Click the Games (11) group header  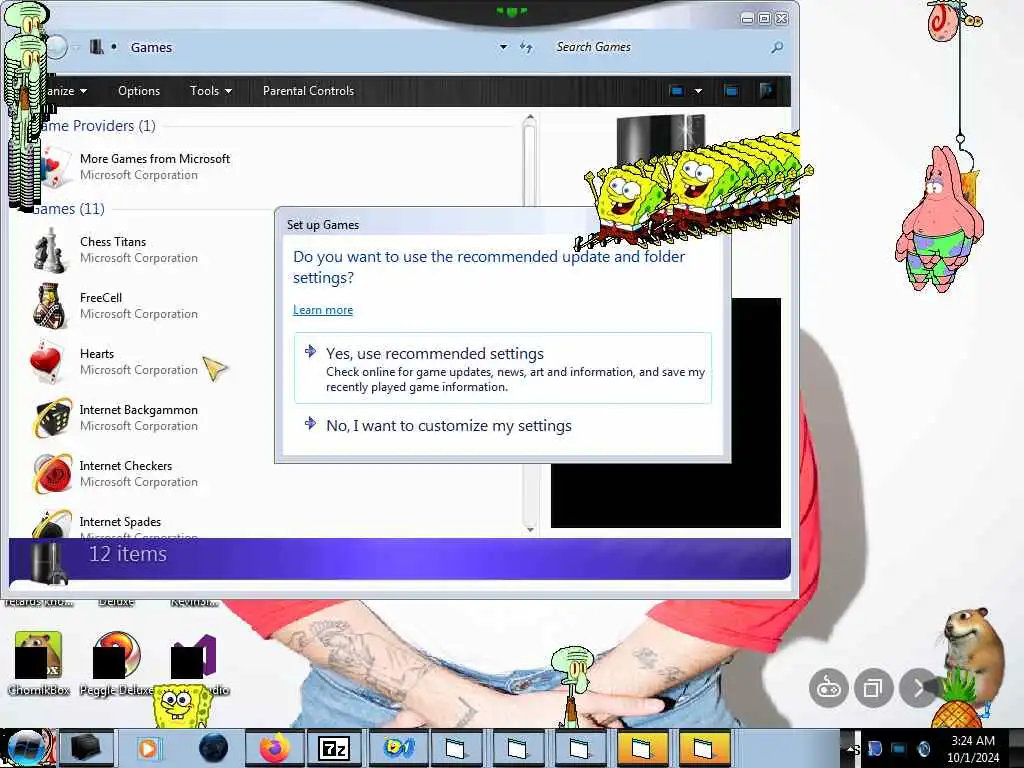point(67,209)
